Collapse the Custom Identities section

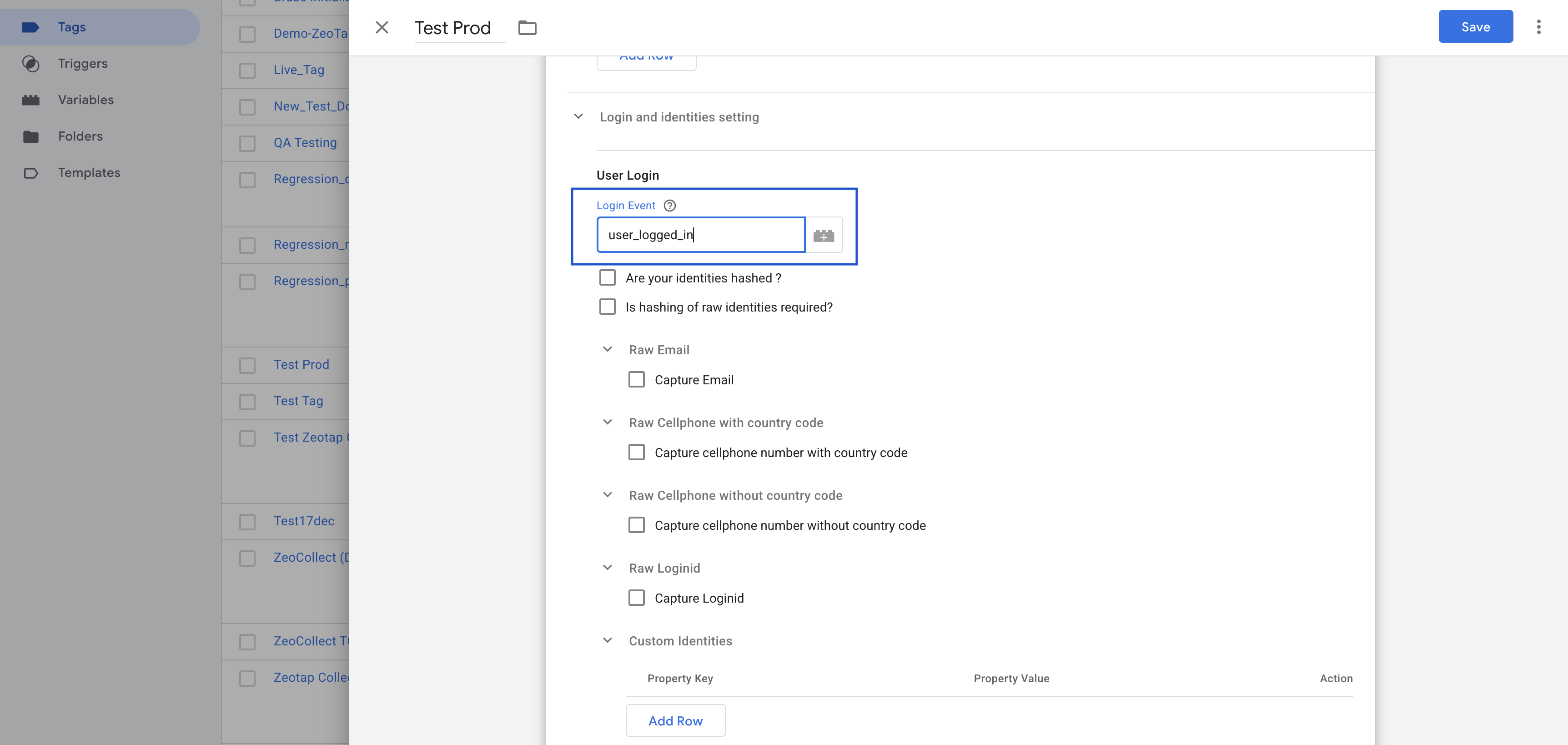[607, 640]
